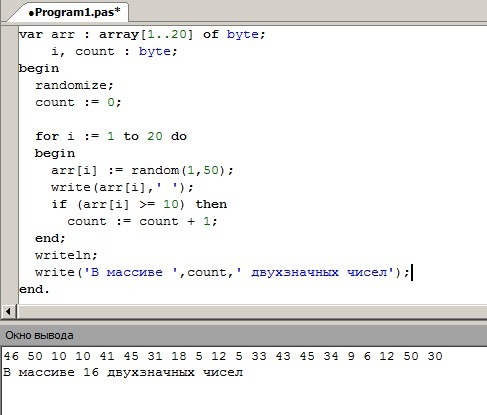Click the "count := 0;" statement
This screenshot has height=415, width=487.
click(x=78, y=102)
